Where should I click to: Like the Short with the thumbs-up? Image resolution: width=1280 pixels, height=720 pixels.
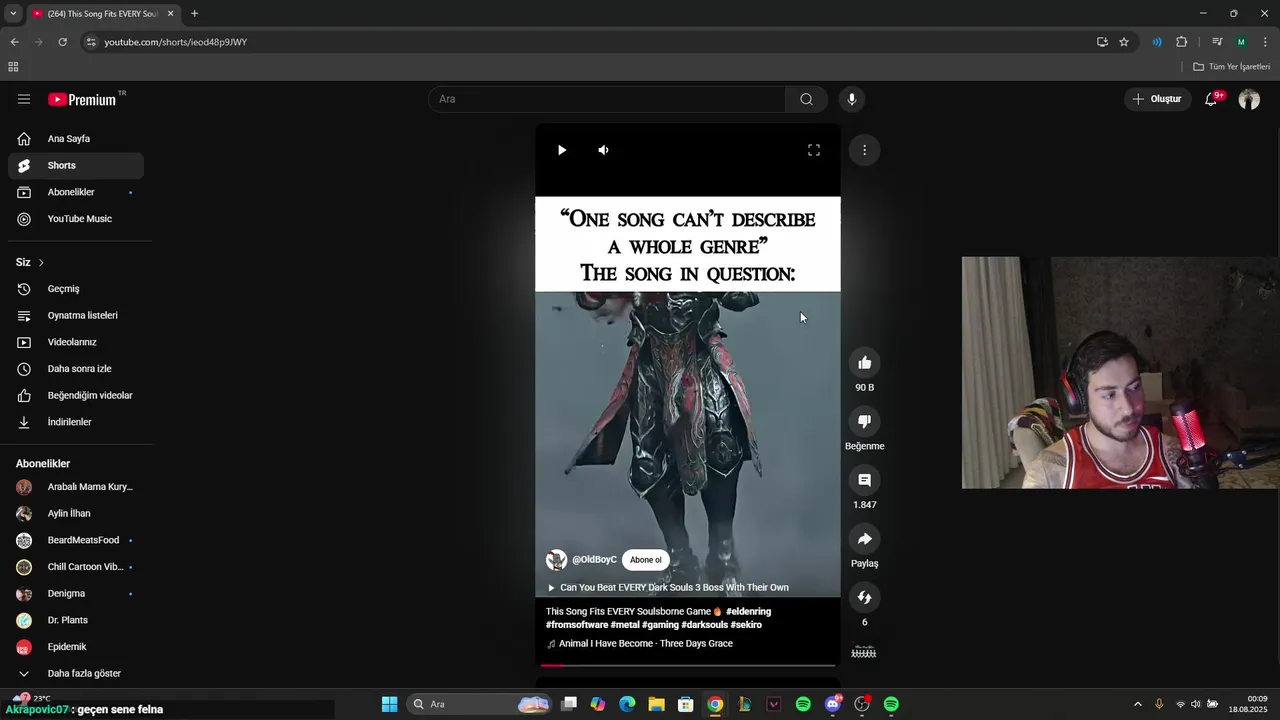coord(865,363)
